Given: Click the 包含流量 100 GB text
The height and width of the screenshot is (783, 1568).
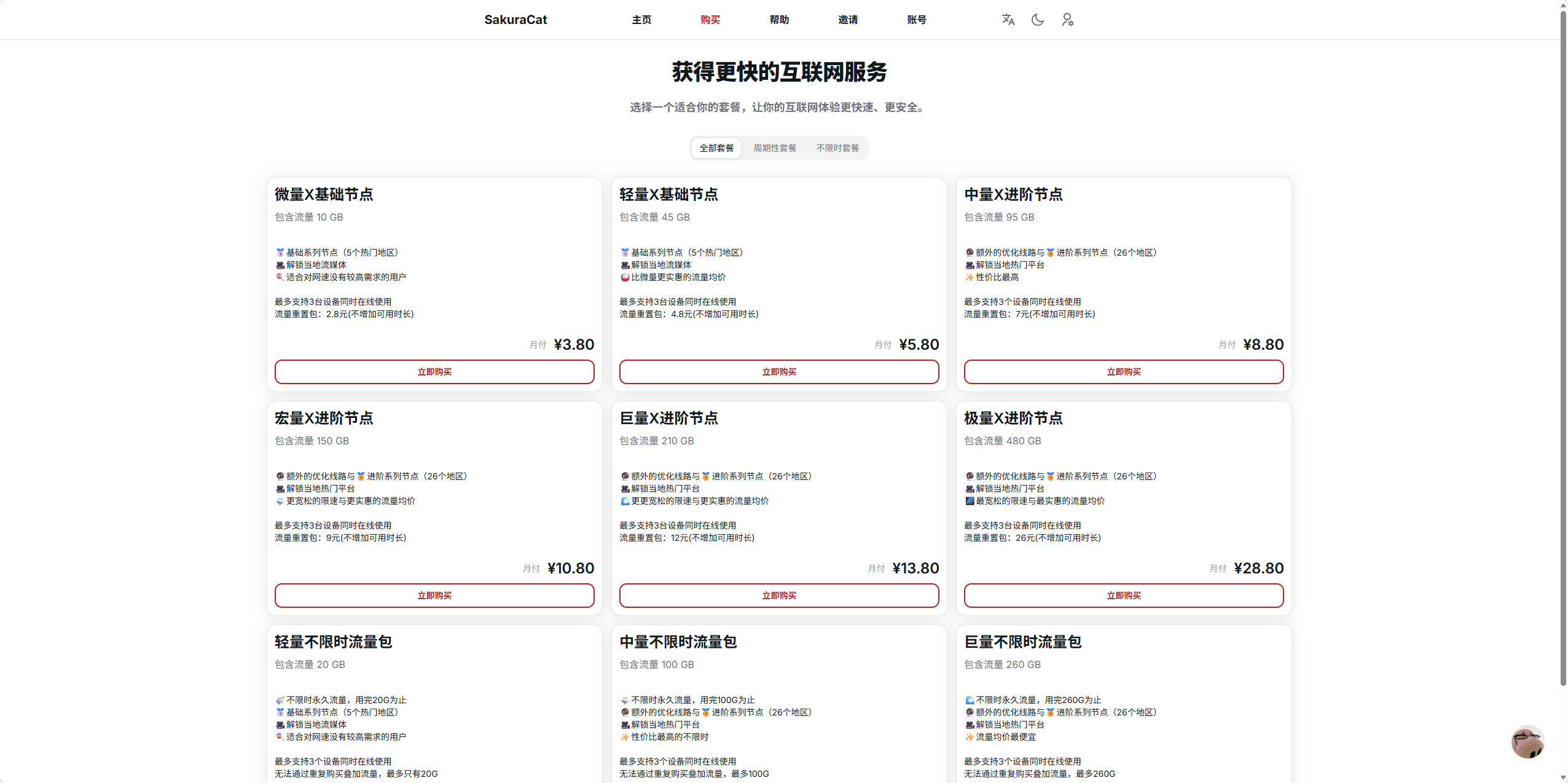Looking at the screenshot, I should [x=656, y=665].
